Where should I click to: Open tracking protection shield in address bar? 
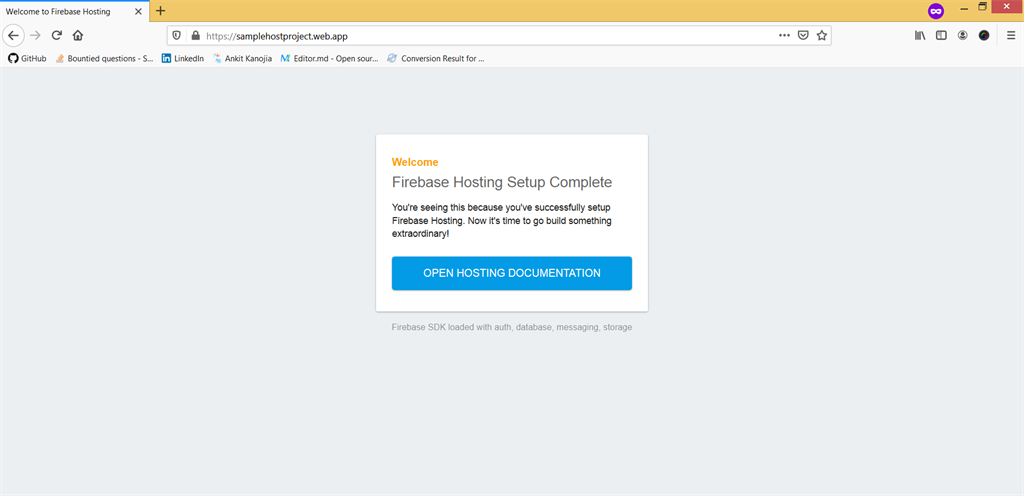[x=176, y=35]
